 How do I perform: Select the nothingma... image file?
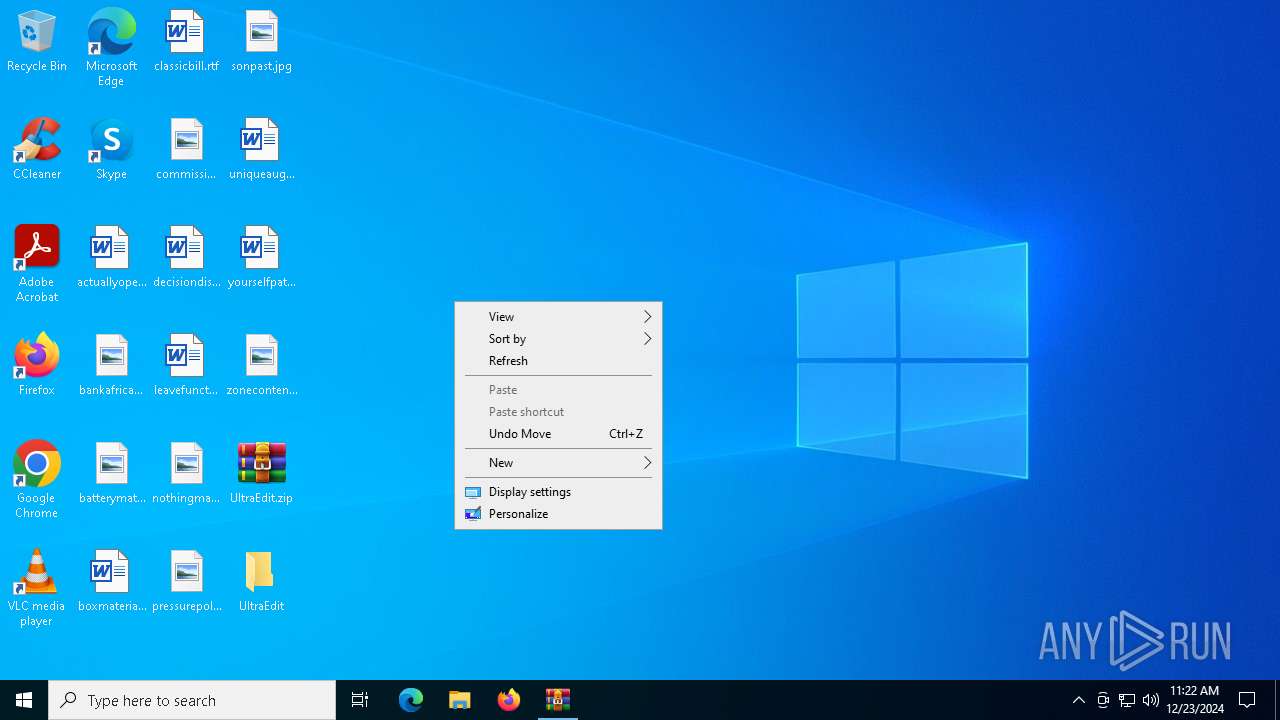tap(186, 474)
